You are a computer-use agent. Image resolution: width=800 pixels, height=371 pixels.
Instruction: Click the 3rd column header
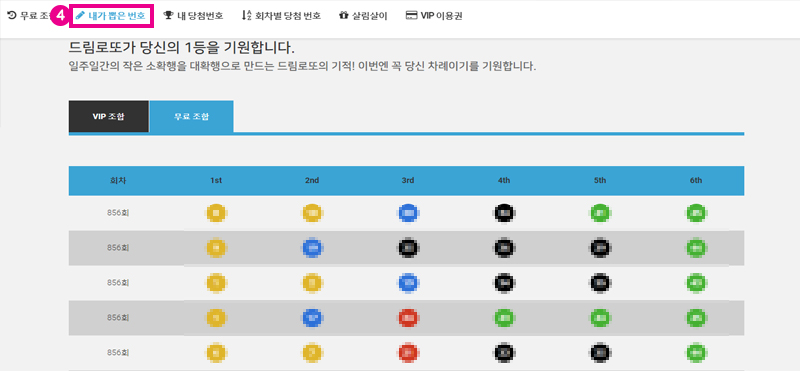(408, 180)
